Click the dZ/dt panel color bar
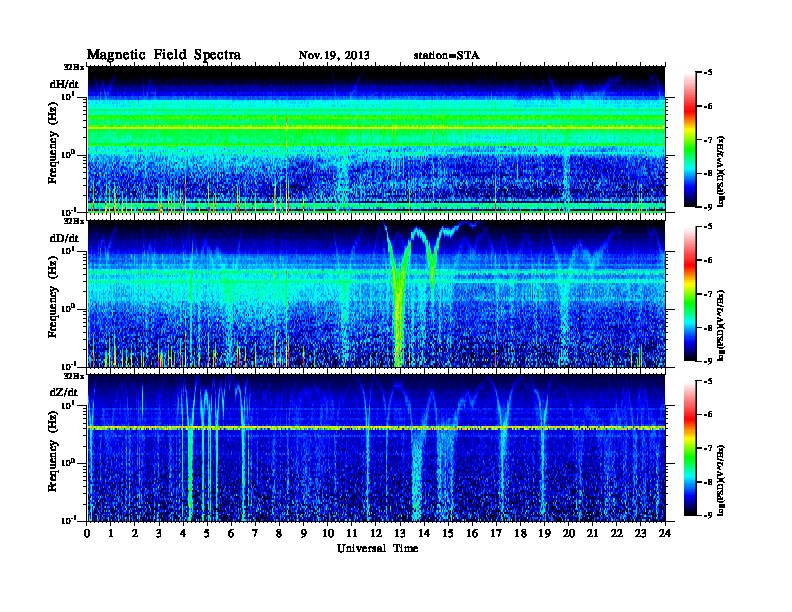Viewport: 792px width, 612px height. click(x=690, y=447)
